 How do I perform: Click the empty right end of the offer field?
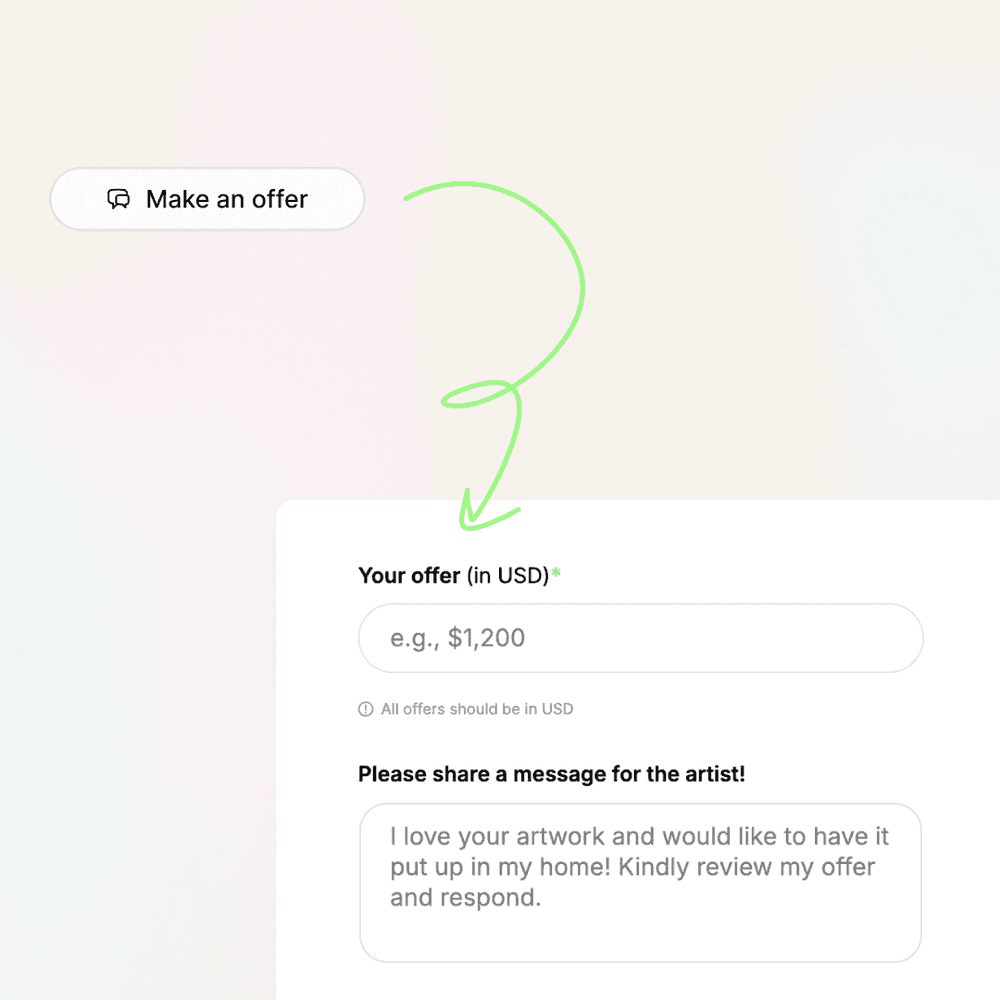829,638
